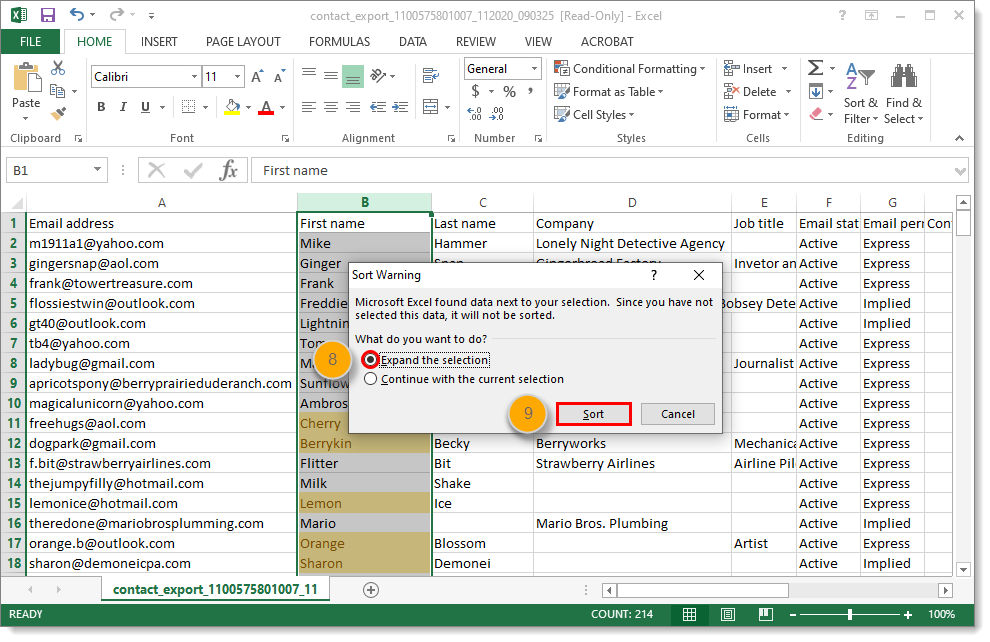Select Expand the selection option

(426, 360)
